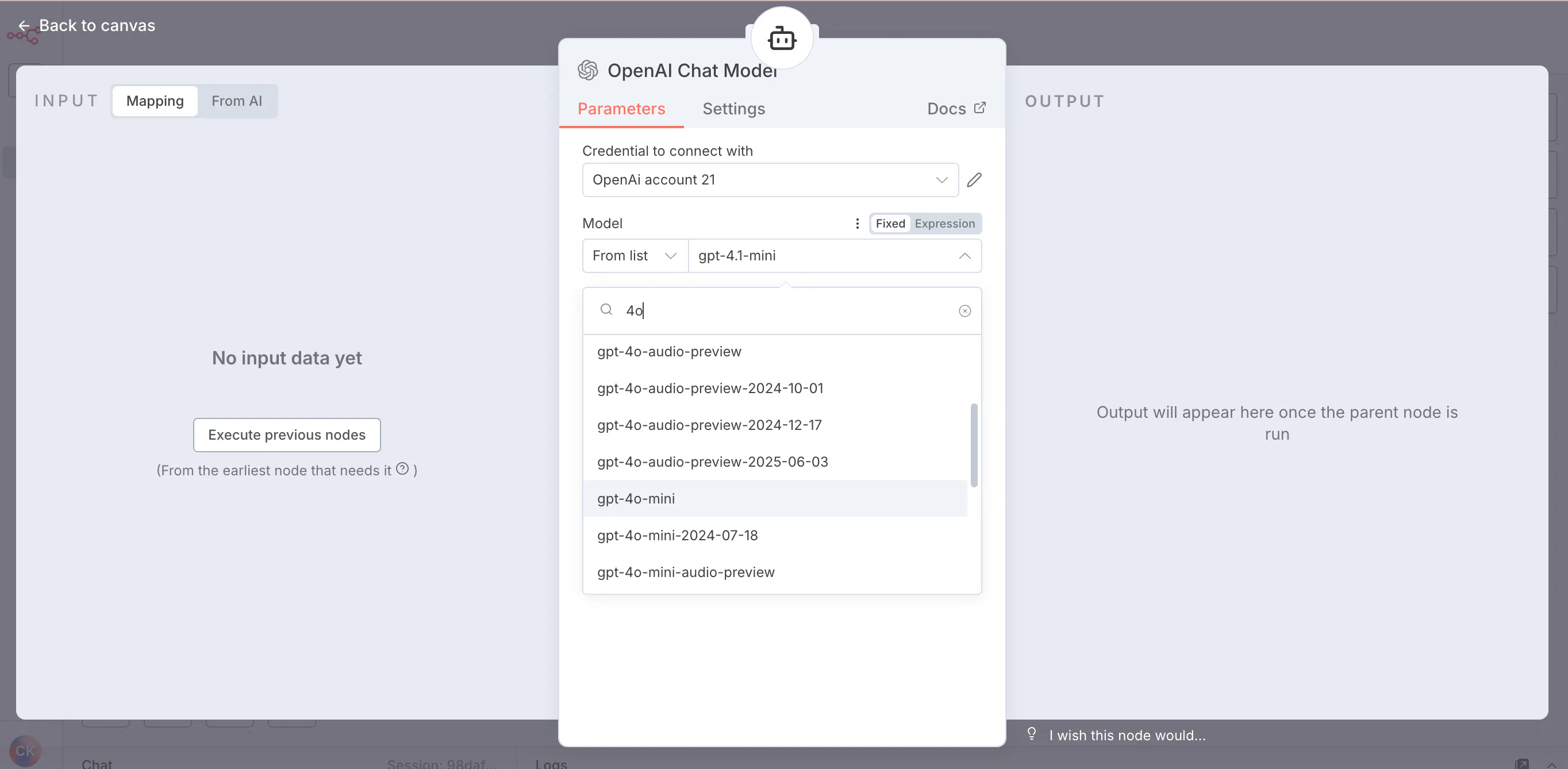Screen dimensions: 1568x769
Task: Click the Back to canvas arrow icon
Action: pyautogui.click(x=24, y=25)
